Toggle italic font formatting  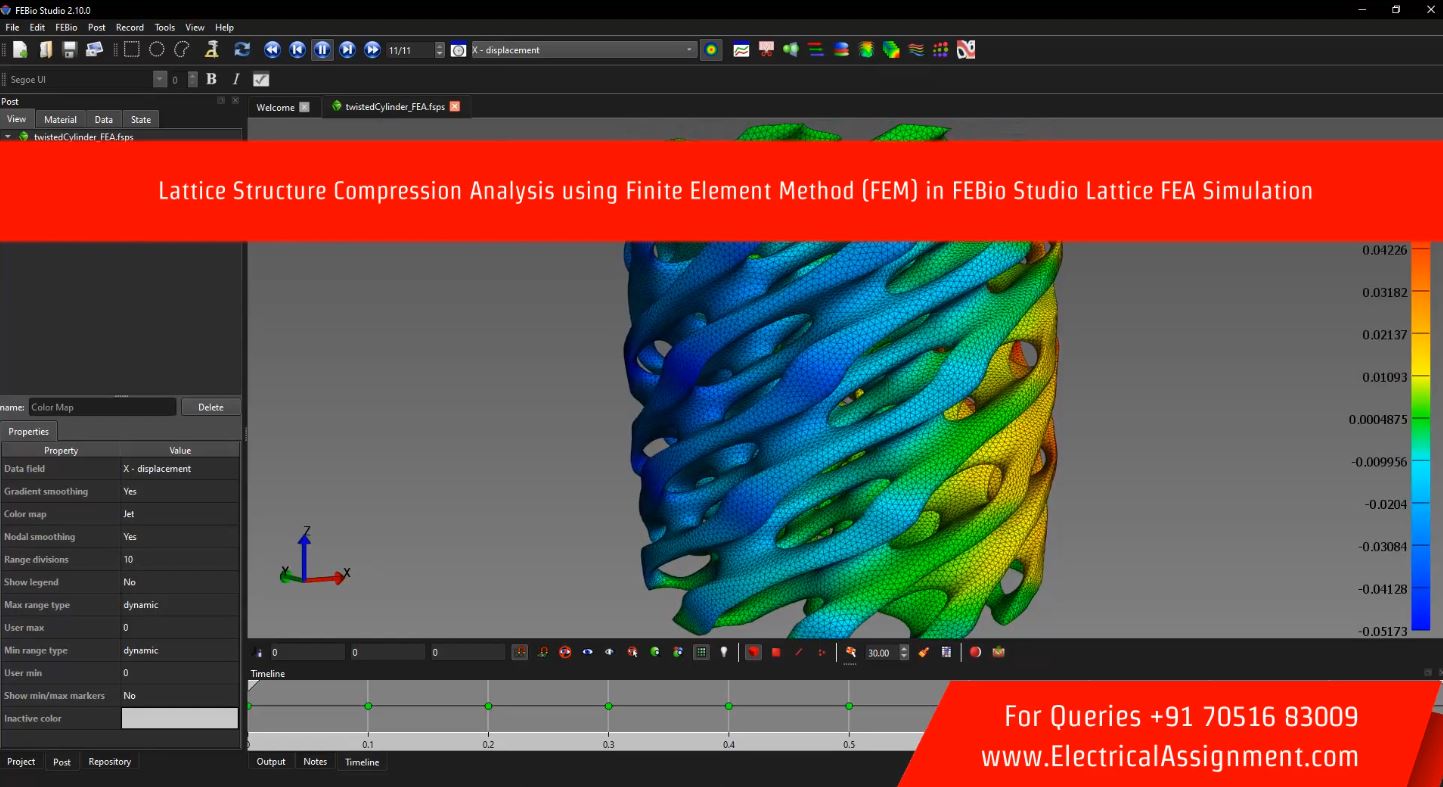pos(236,79)
